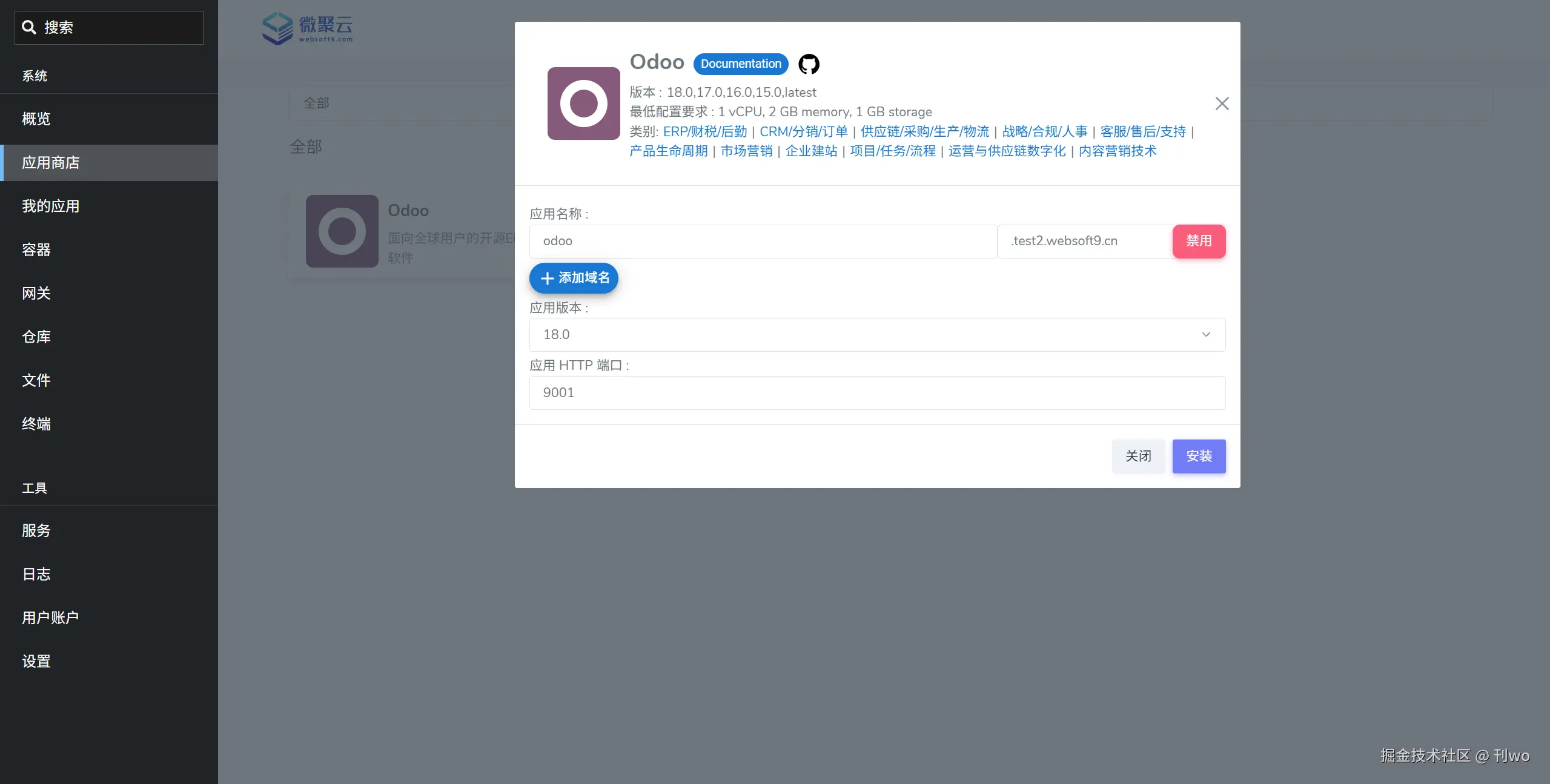Screen dimensions: 1550x784
Task: Focus the HTTP port field 9001
Action: (876, 393)
